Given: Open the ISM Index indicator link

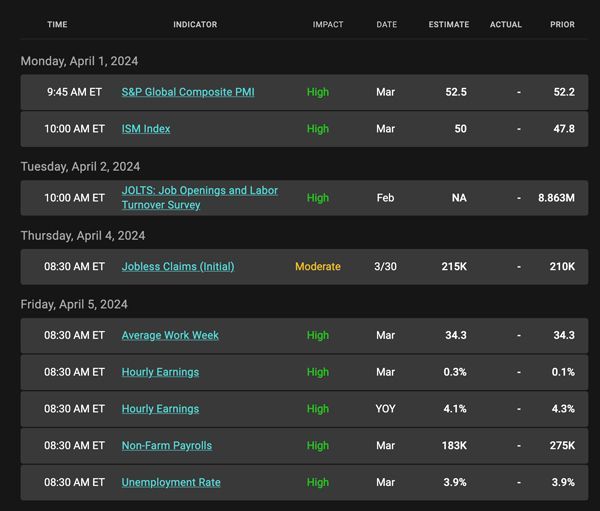Looking at the screenshot, I should pos(146,129).
